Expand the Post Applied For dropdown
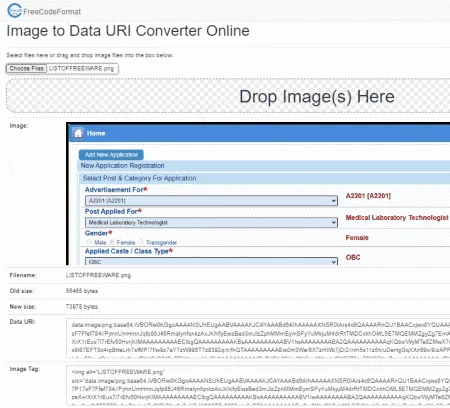 pos(211,222)
